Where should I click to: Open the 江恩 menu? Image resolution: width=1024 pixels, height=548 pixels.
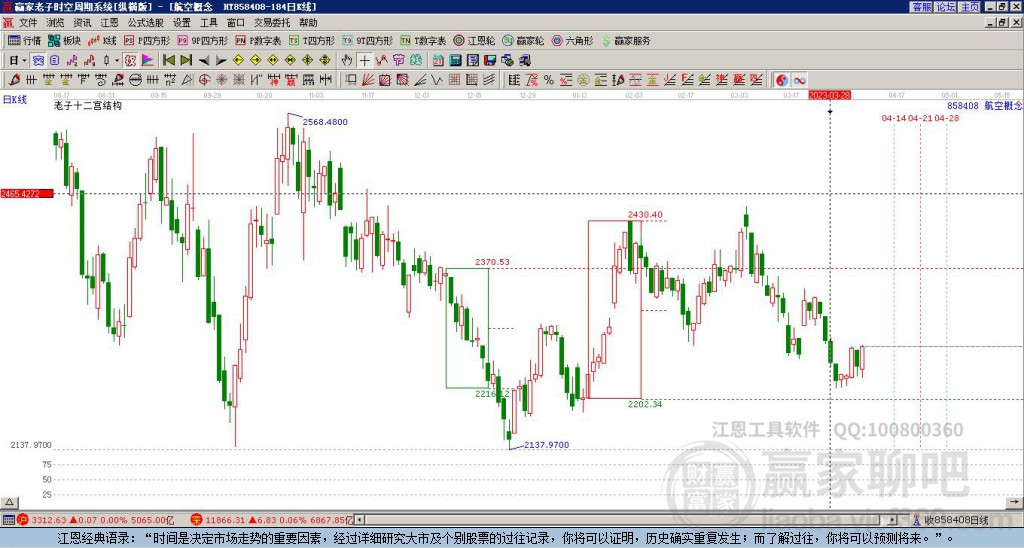(x=109, y=23)
